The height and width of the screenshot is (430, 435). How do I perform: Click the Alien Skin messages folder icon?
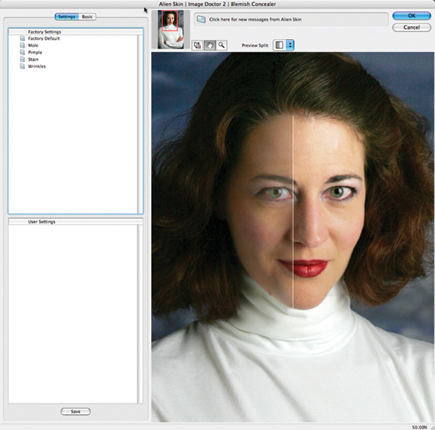[x=201, y=19]
